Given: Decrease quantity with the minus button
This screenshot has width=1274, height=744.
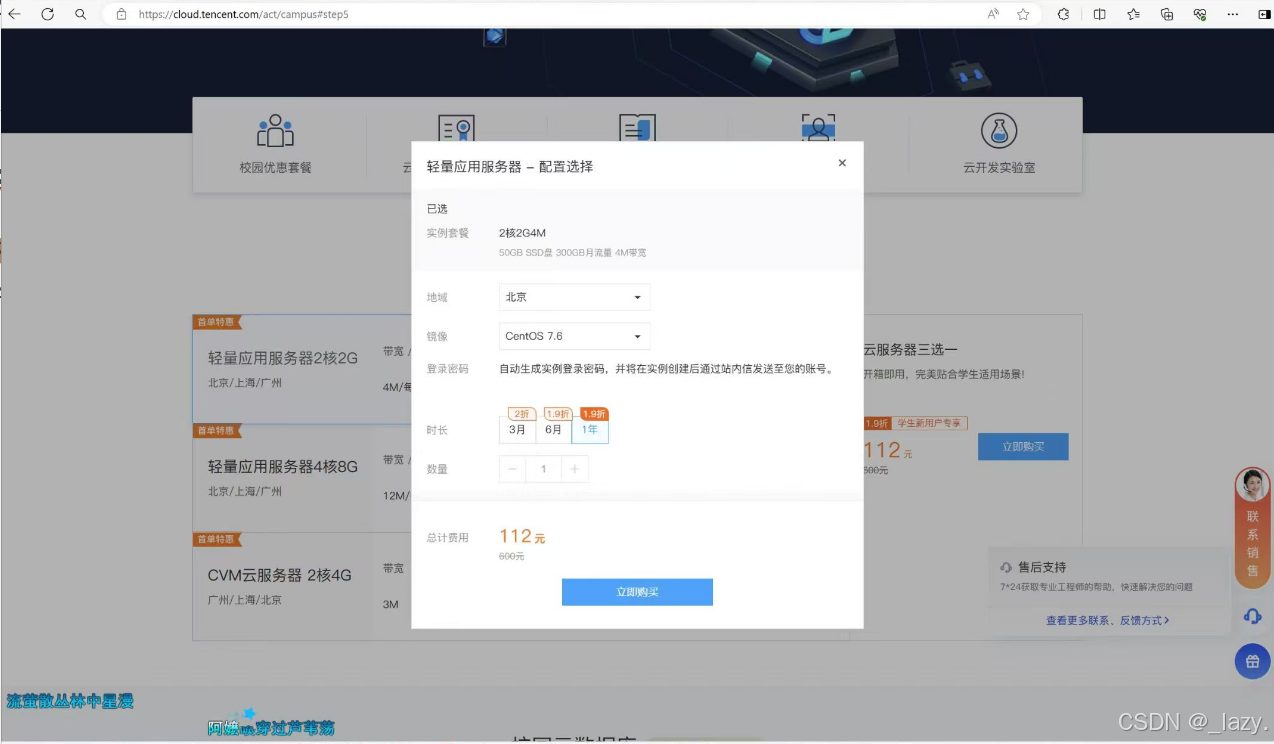Looking at the screenshot, I should (x=513, y=469).
